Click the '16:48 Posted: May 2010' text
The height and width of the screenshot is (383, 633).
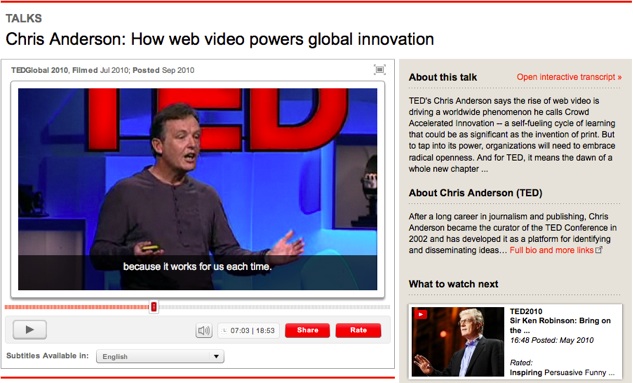tap(552, 340)
